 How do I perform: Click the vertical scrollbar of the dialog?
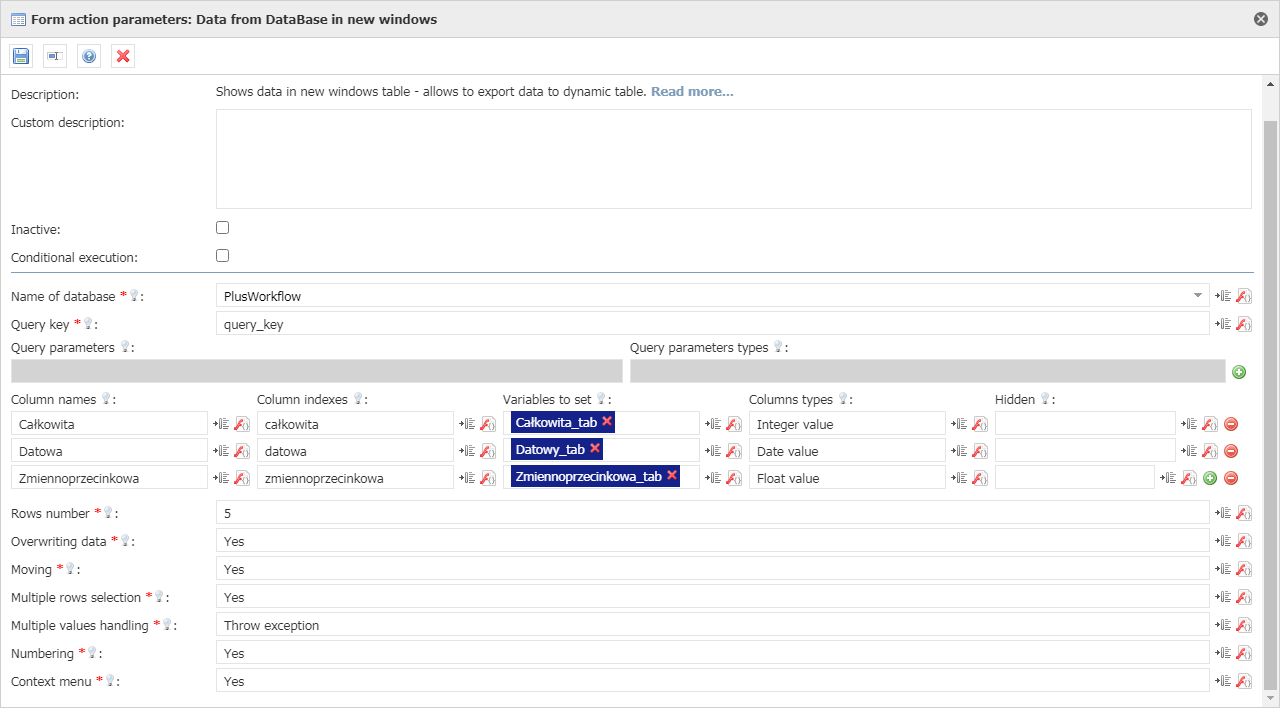(x=1271, y=405)
